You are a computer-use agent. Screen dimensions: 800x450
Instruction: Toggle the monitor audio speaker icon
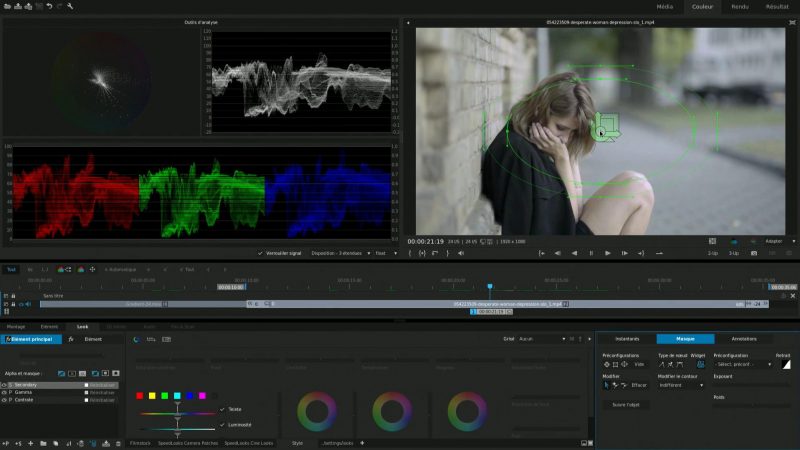[x=461, y=253]
